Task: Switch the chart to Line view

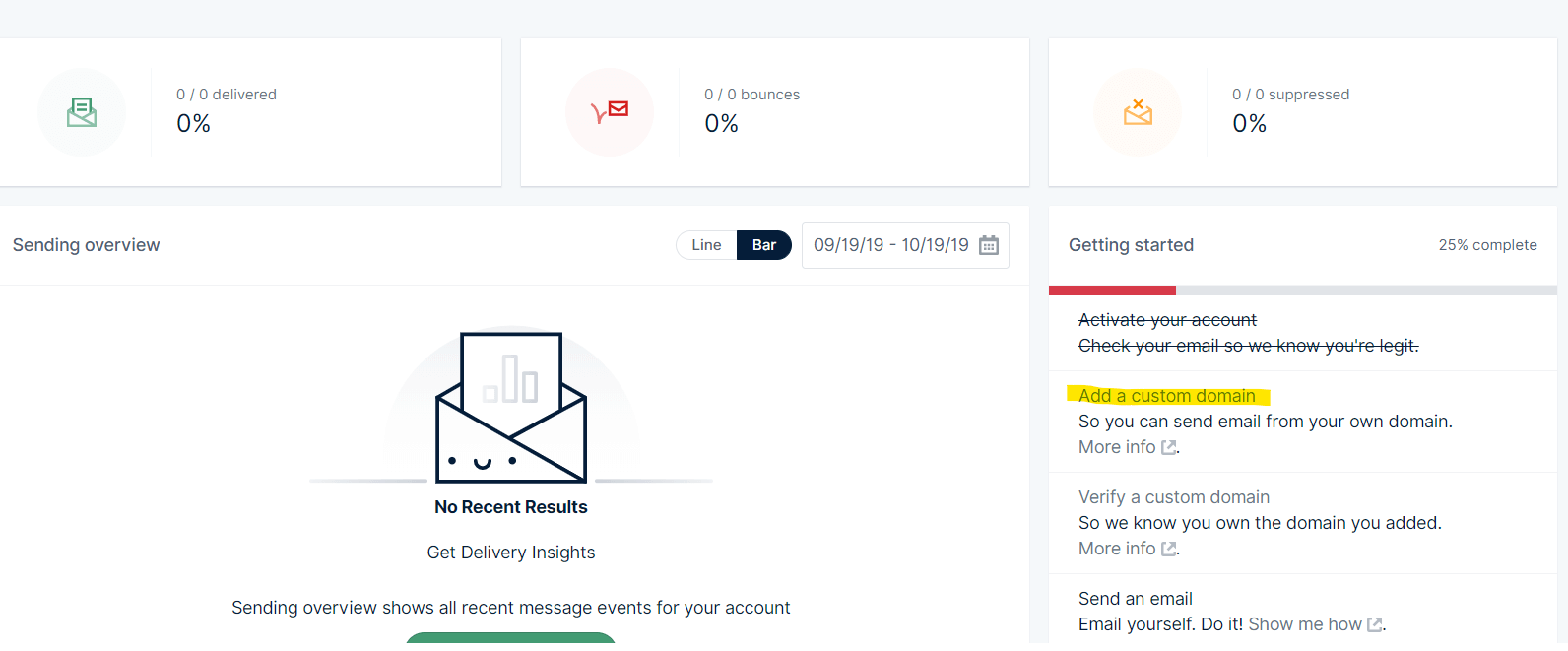Action: (706, 245)
